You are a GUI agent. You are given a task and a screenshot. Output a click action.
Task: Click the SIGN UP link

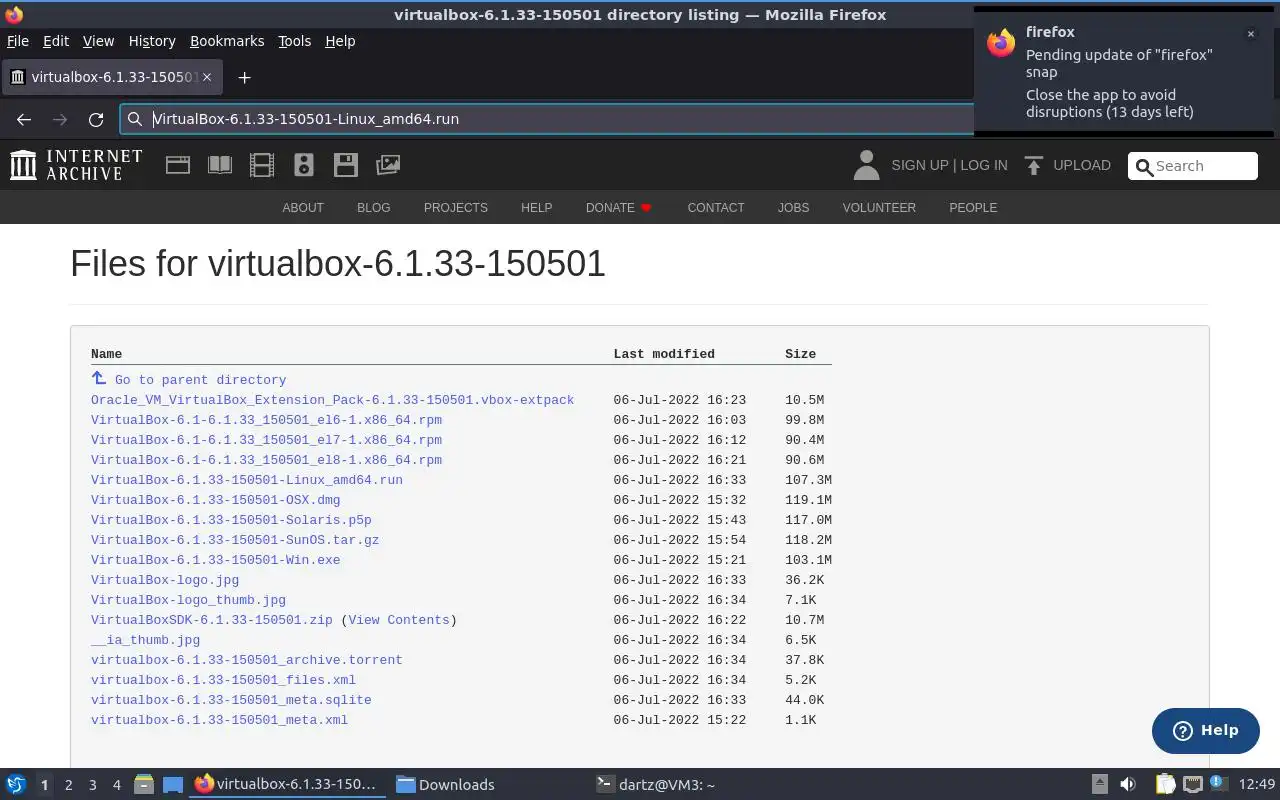(x=919, y=165)
